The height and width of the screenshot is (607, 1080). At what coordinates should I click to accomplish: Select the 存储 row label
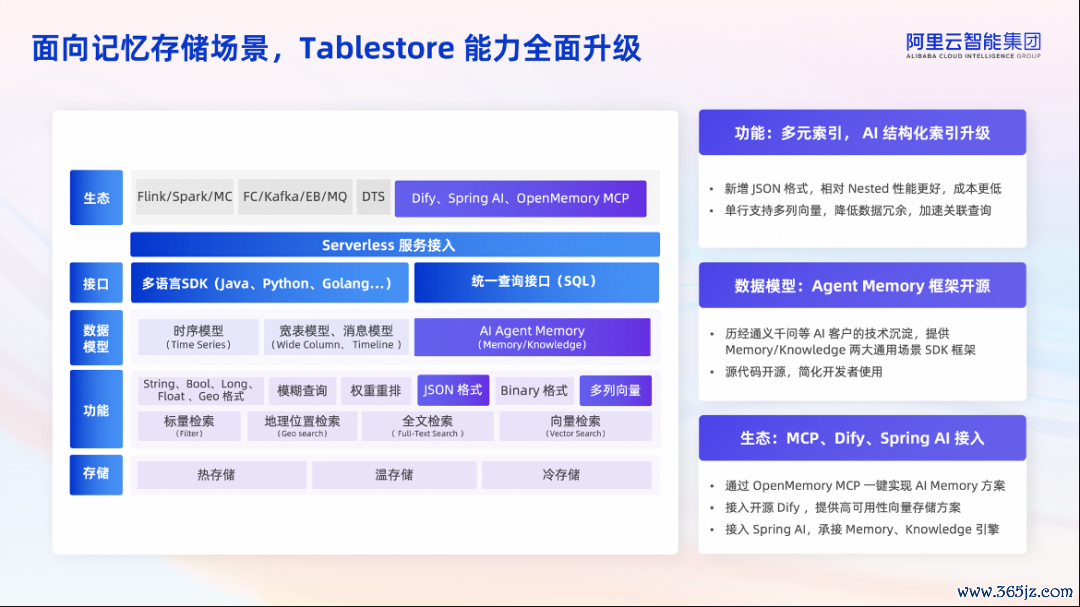[x=96, y=474]
